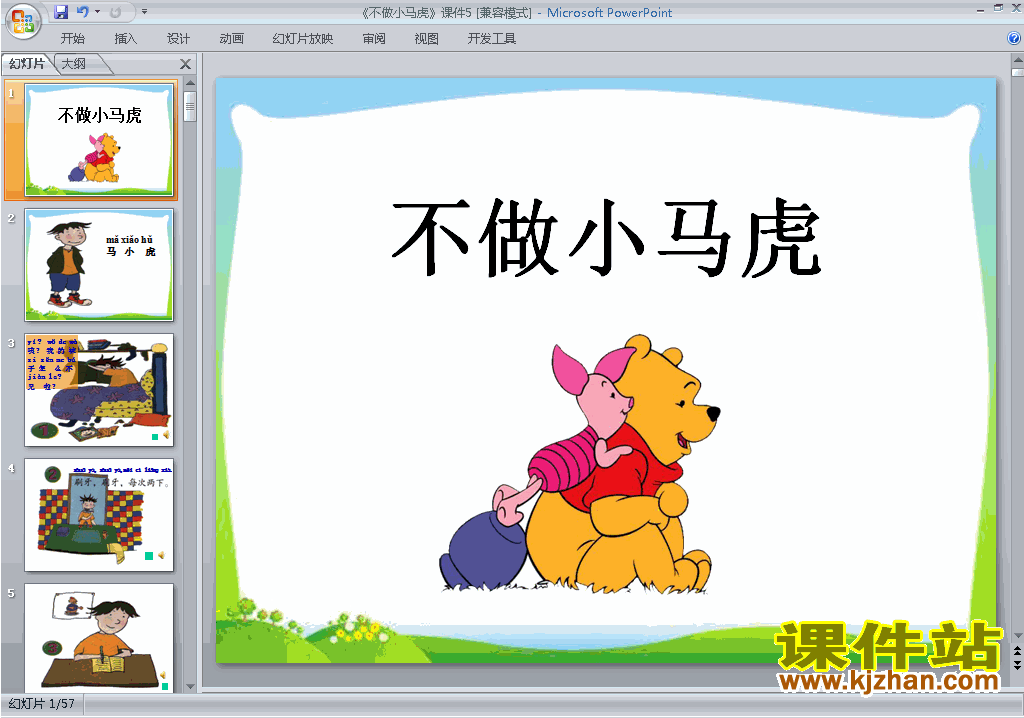Select slide 2 thumbnail with 马小虎 boy
This screenshot has width=1024, height=718.
[x=99, y=265]
